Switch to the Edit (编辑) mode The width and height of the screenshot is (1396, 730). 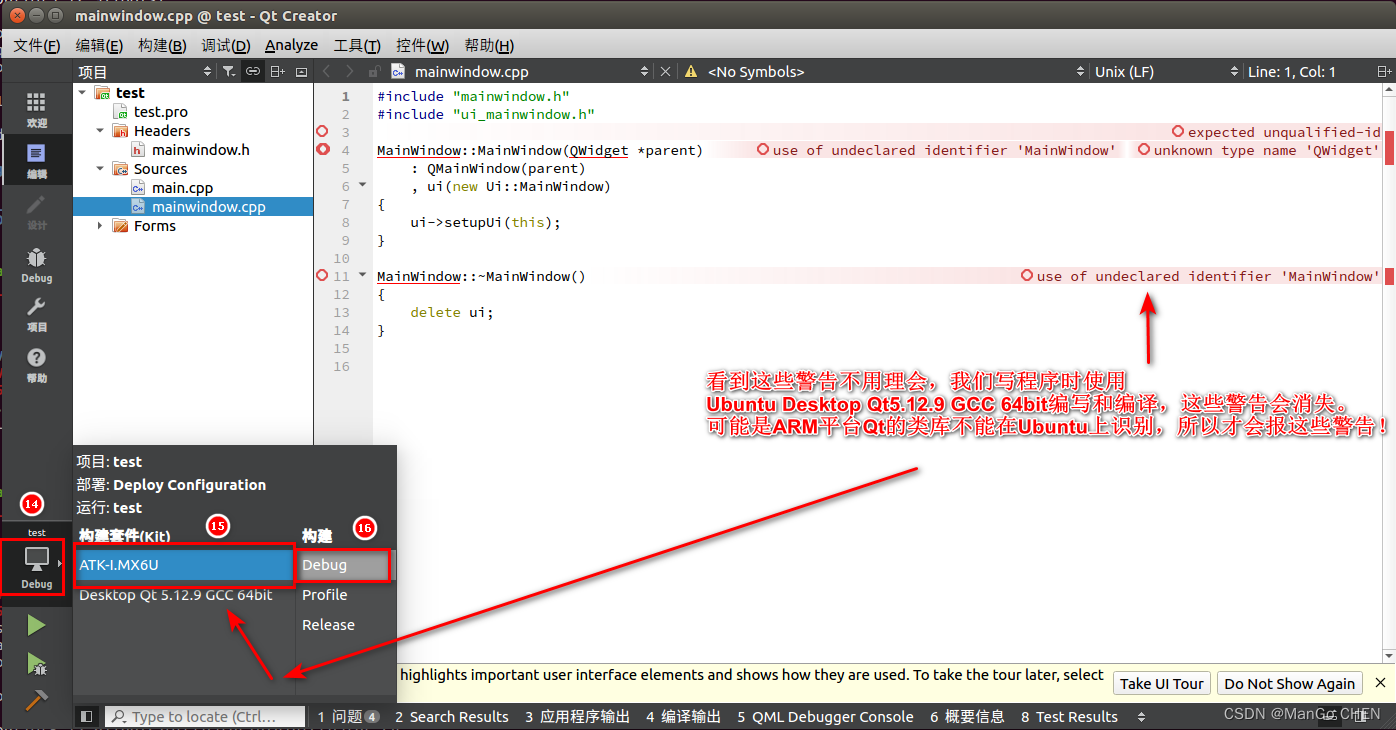(36, 160)
